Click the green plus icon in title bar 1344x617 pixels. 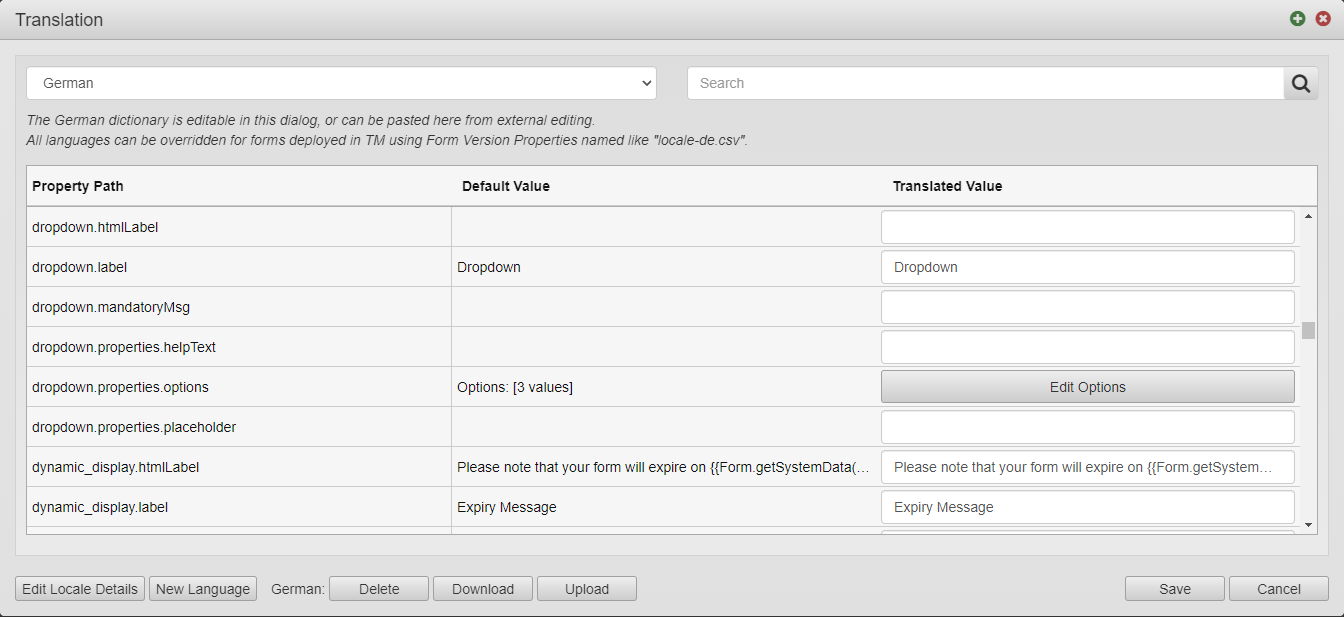point(1297,19)
